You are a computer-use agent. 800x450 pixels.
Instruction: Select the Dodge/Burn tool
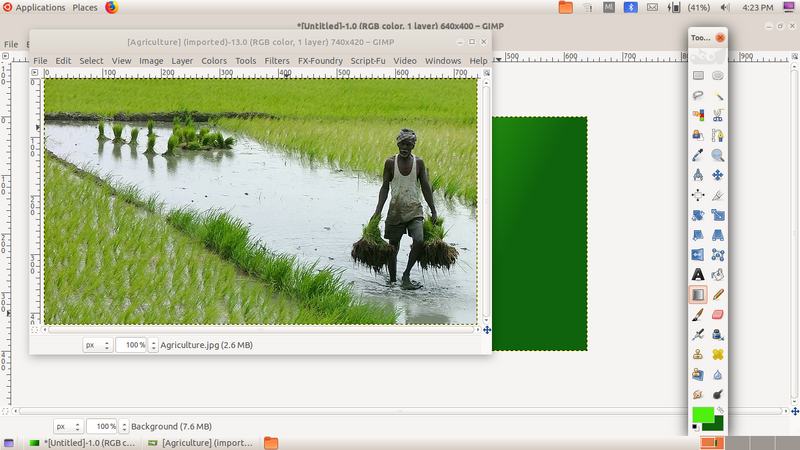(718, 394)
